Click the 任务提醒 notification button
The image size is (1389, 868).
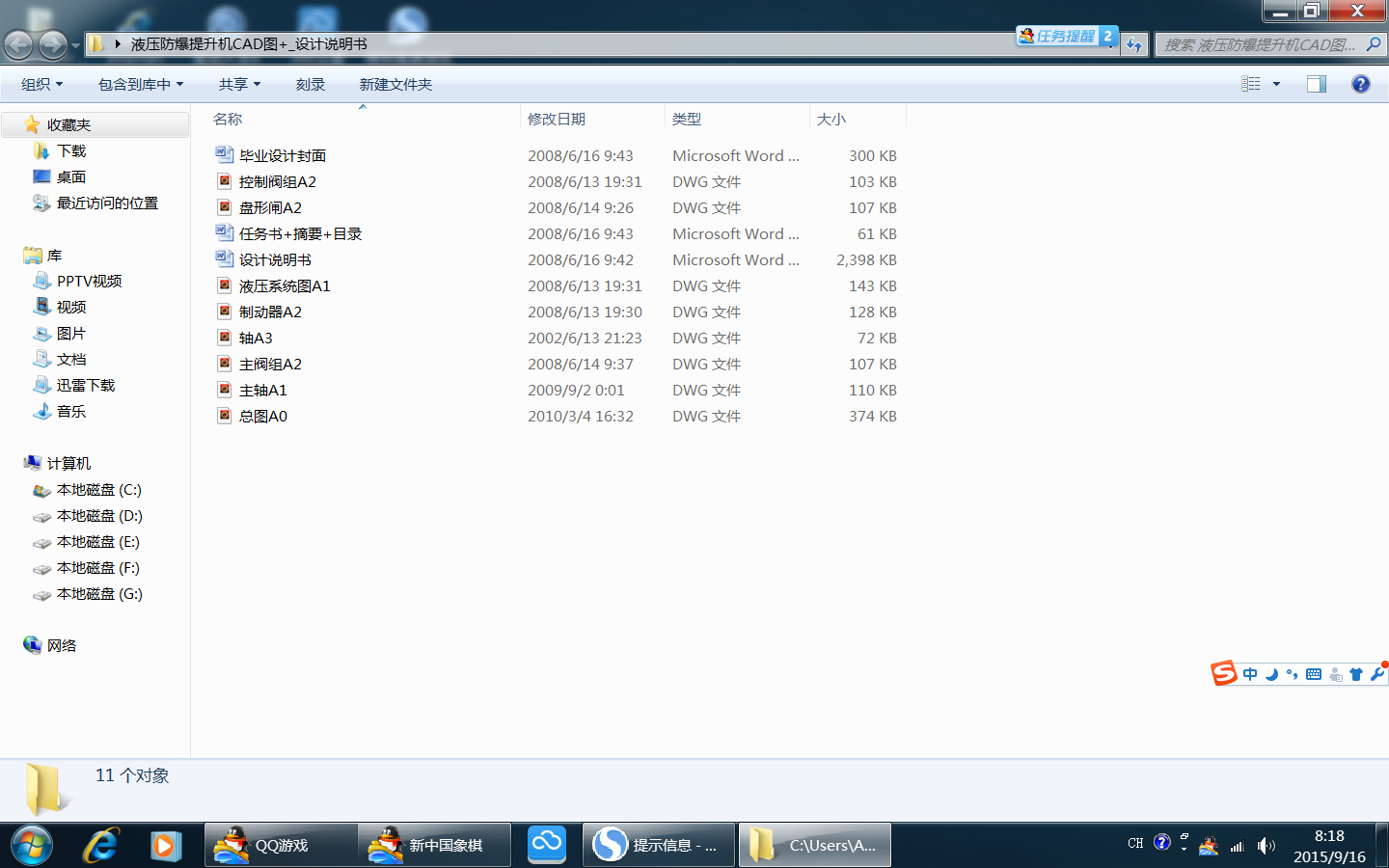pos(1068,36)
